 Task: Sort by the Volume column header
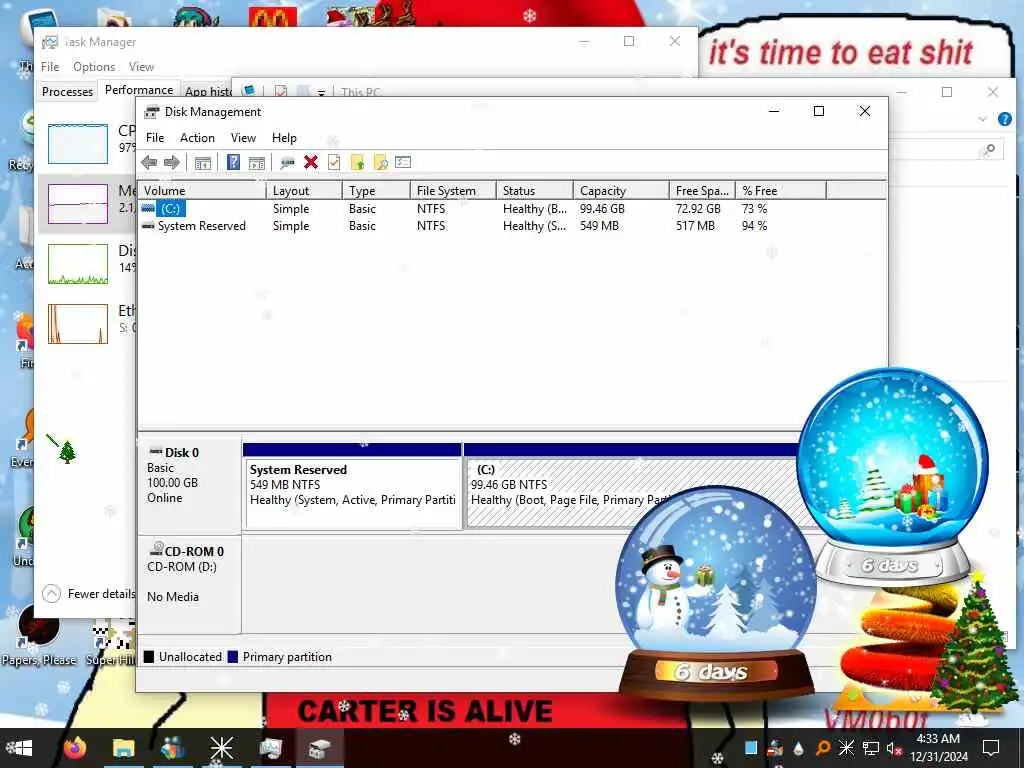(202, 191)
